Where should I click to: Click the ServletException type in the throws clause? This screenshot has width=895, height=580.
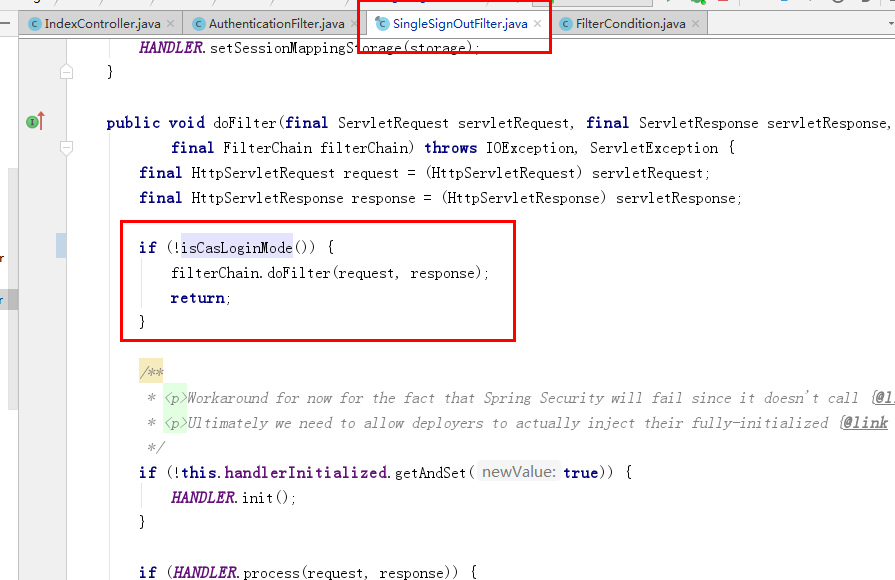pyautogui.click(x=654, y=148)
